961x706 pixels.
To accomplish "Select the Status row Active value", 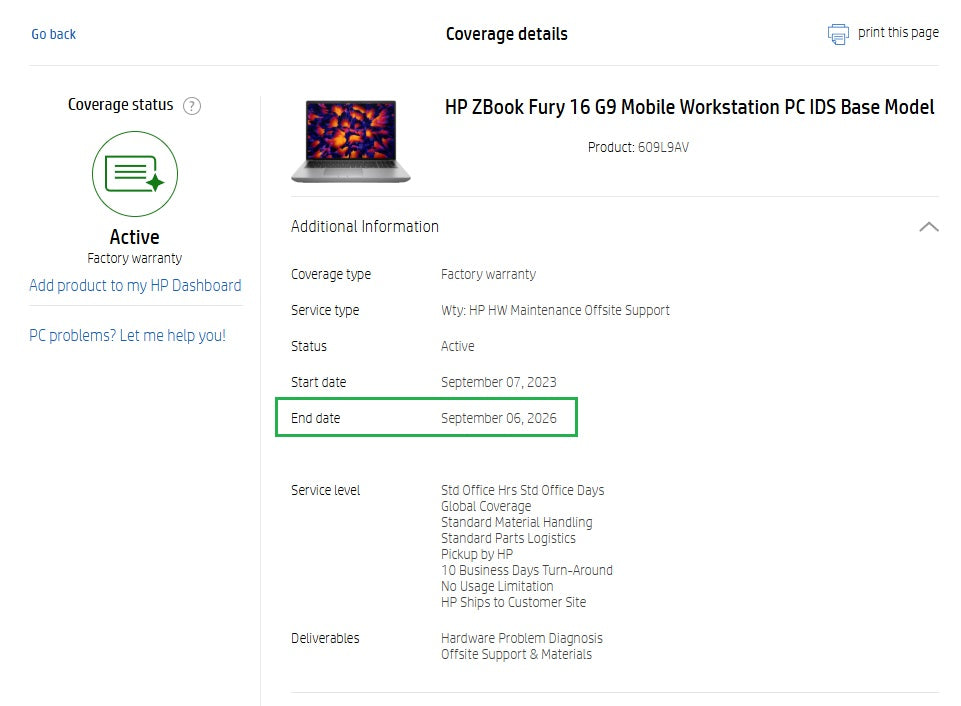I will (x=458, y=346).
